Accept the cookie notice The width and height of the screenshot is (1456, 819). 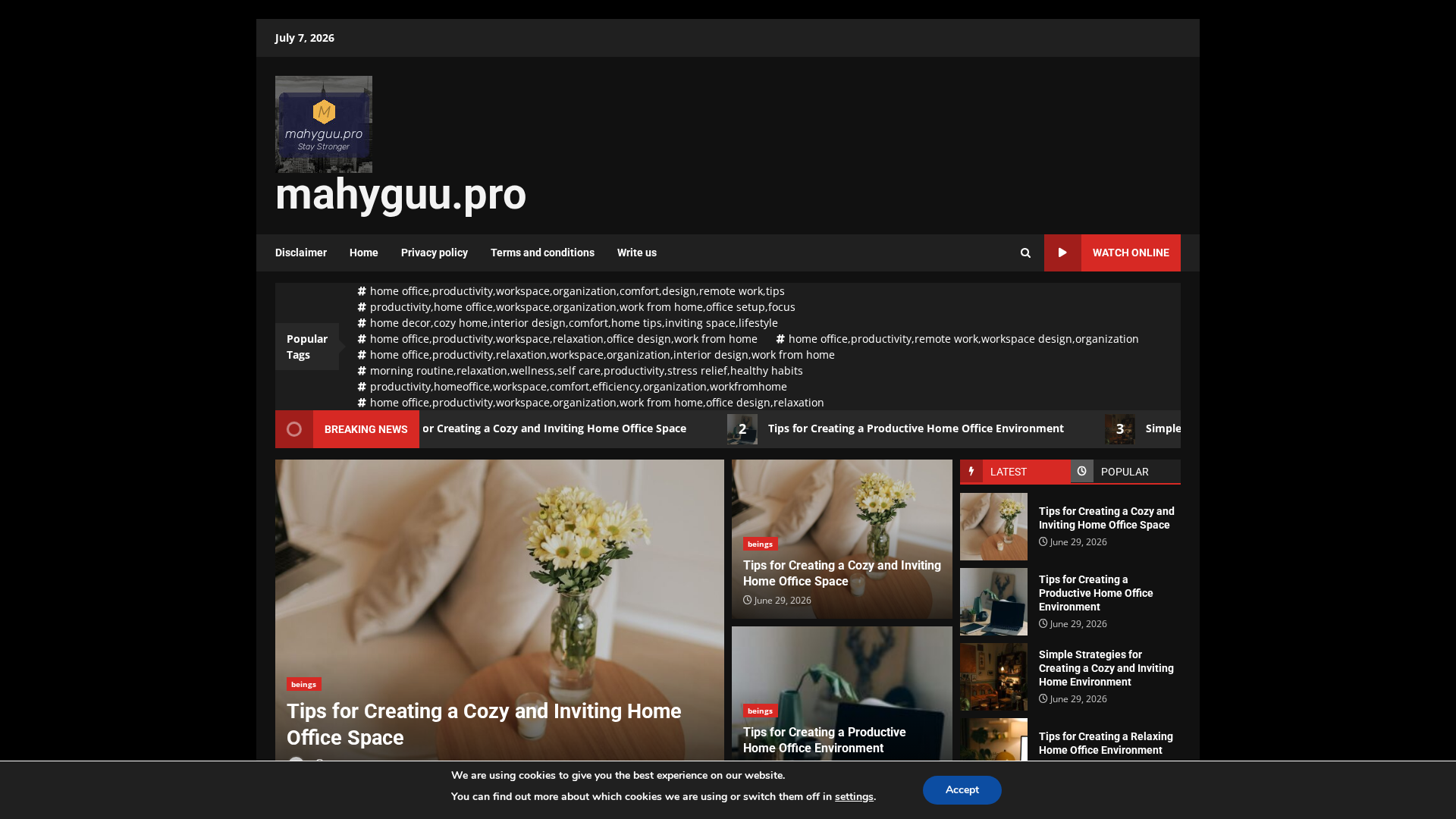click(x=962, y=790)
